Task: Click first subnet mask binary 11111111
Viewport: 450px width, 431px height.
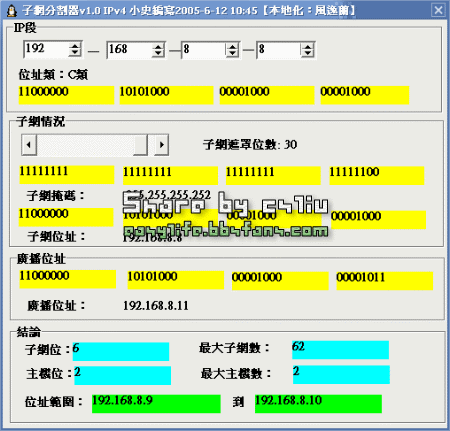Action: tap(67, 175)
